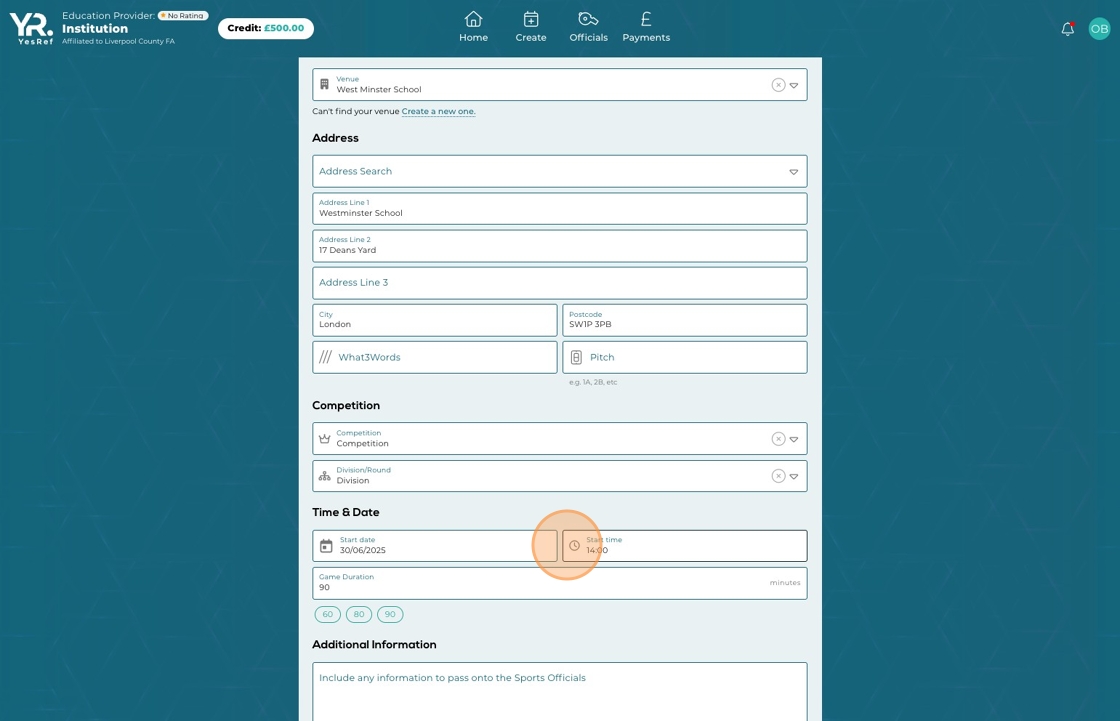Open the Create menu label
Viewport: 1120px width, 721px height.
531,37
